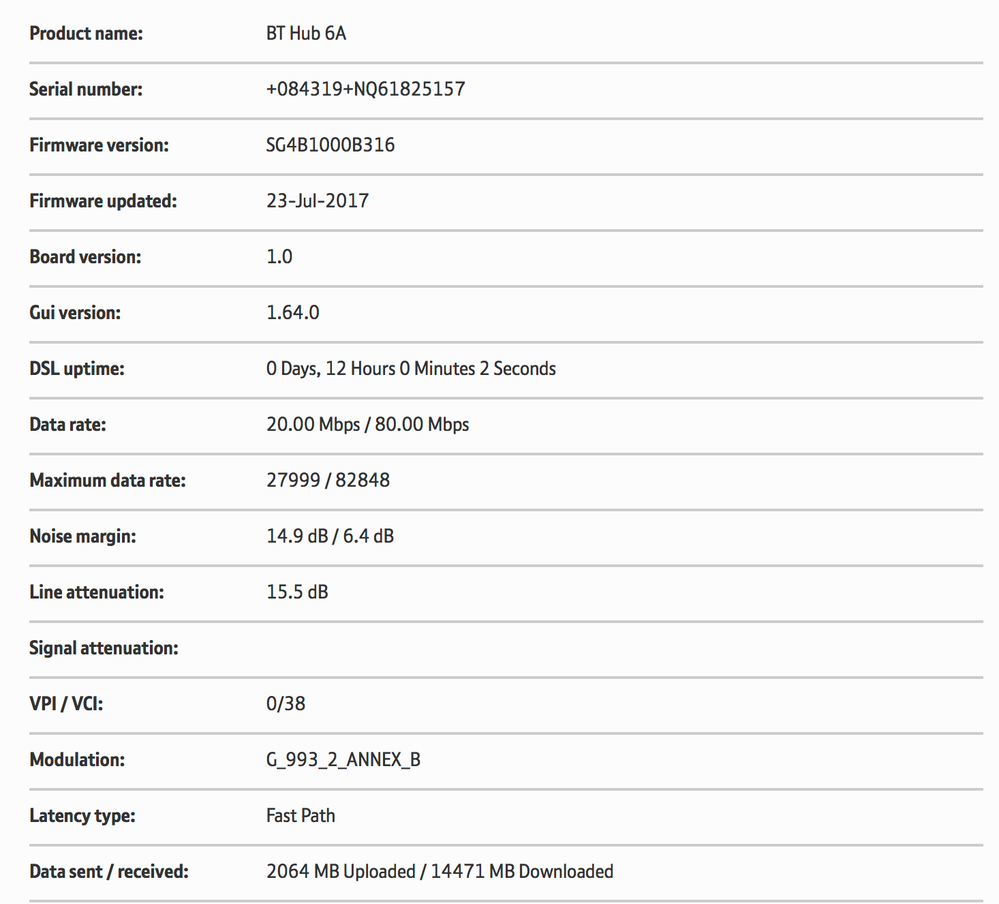Click the Signal attenuation label
The height and width of the screenshot is (904, 999).
pos(104,648)
